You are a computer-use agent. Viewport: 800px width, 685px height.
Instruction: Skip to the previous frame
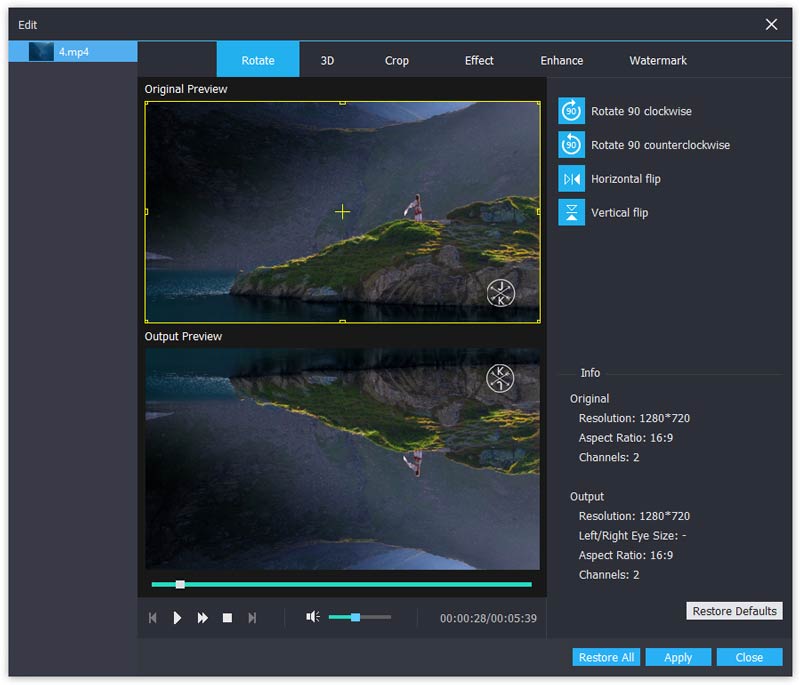[x=153, y=618]
